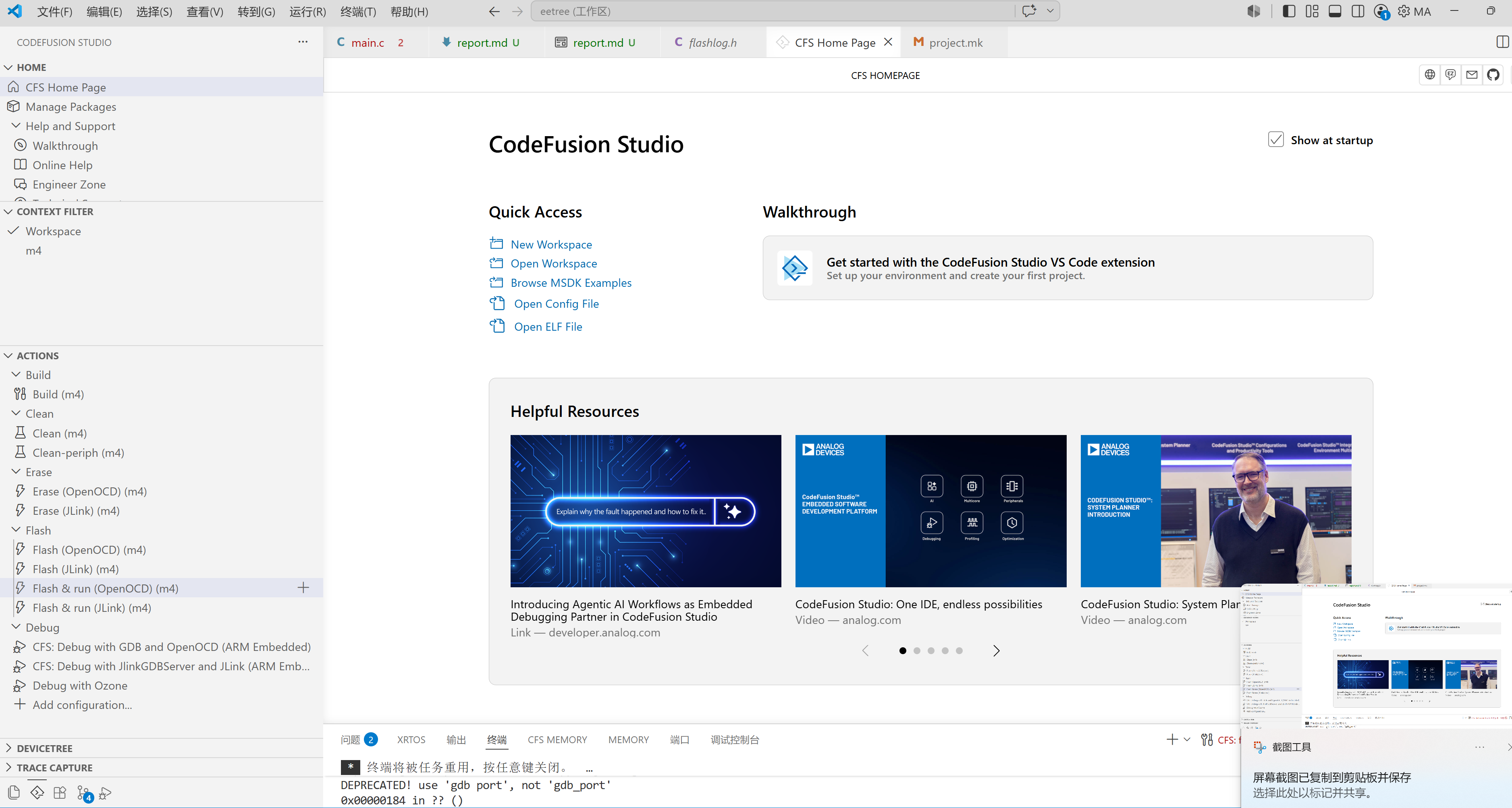Screen dimensions: 1512x808
Task: Go back with the left arrow
Action: click(494, 11)
